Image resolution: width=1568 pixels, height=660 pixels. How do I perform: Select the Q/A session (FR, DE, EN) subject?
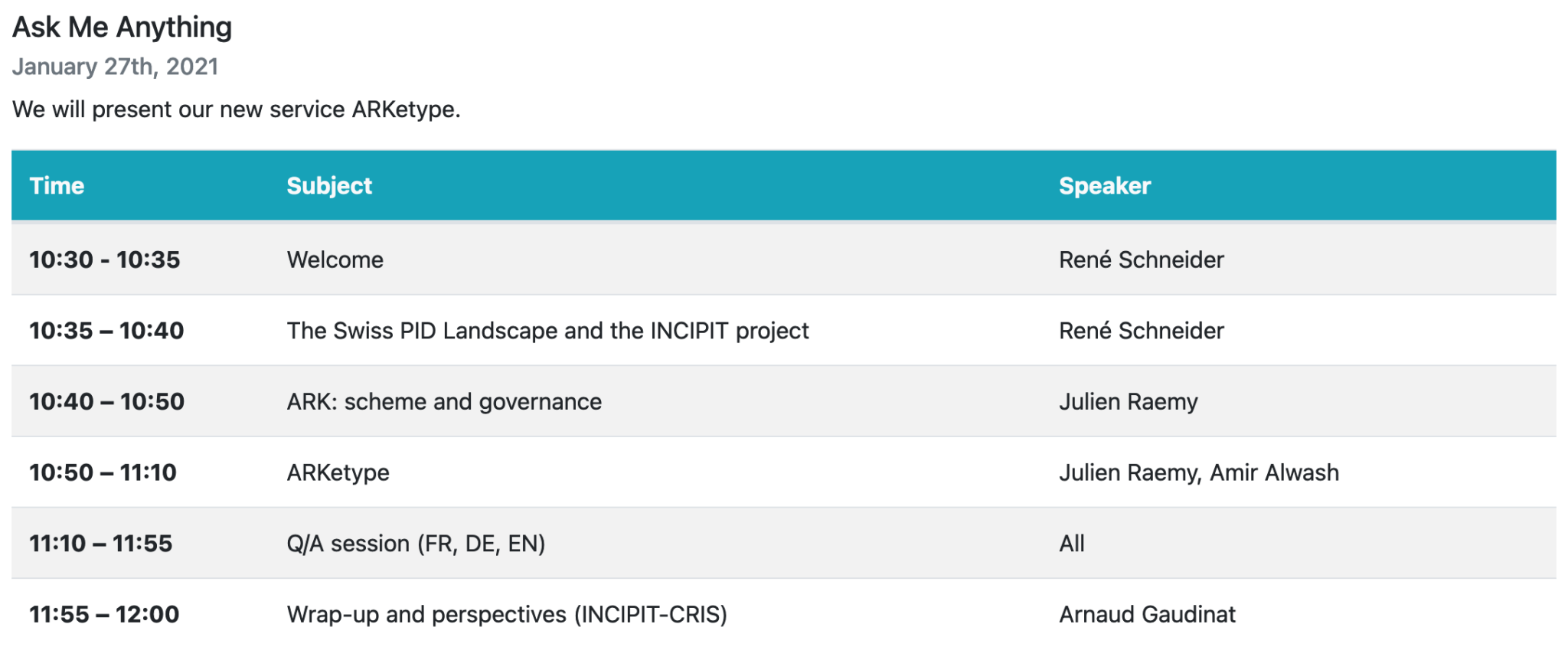[x=416, y=544]
